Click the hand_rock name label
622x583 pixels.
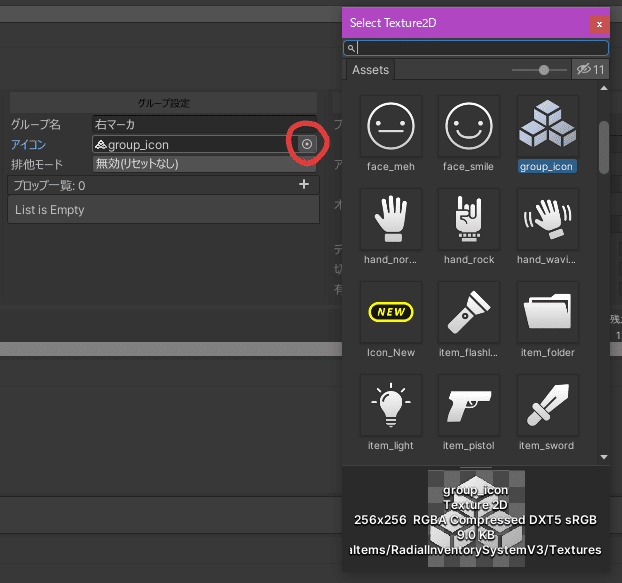(x=469, y=259)
